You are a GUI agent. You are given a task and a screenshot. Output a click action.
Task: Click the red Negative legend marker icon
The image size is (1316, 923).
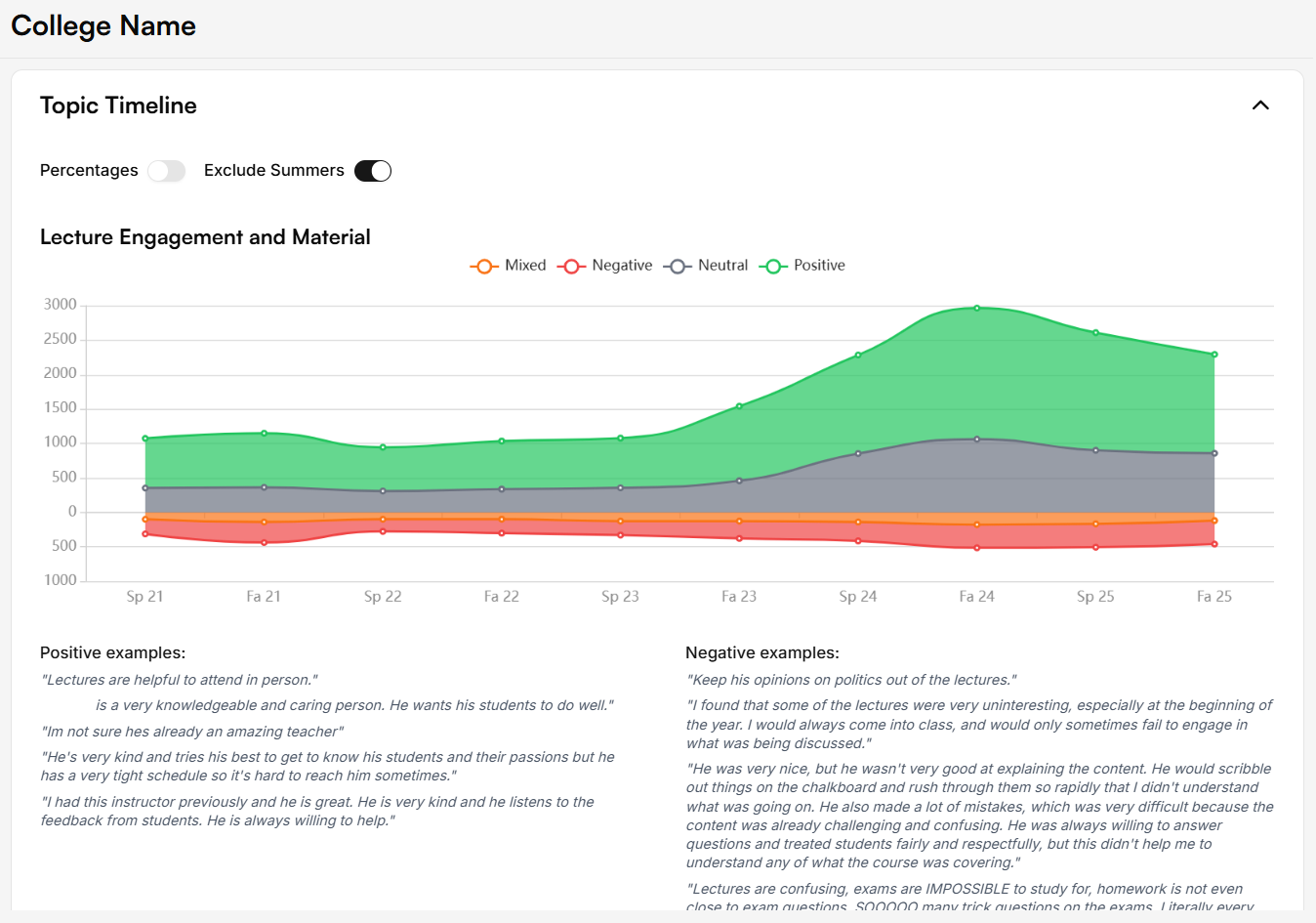click(x=571, y=265)
